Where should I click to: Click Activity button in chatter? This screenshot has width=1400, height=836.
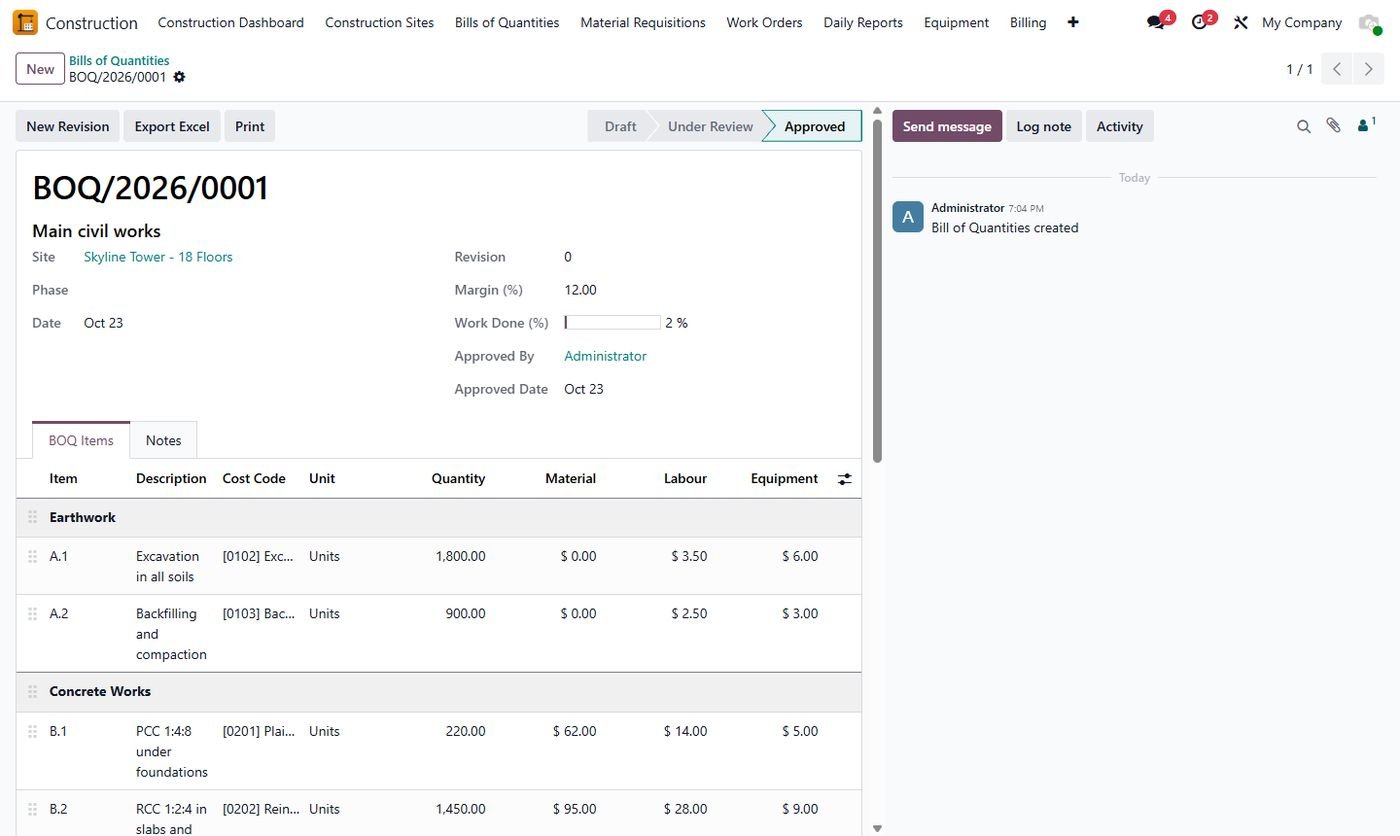1119,126
